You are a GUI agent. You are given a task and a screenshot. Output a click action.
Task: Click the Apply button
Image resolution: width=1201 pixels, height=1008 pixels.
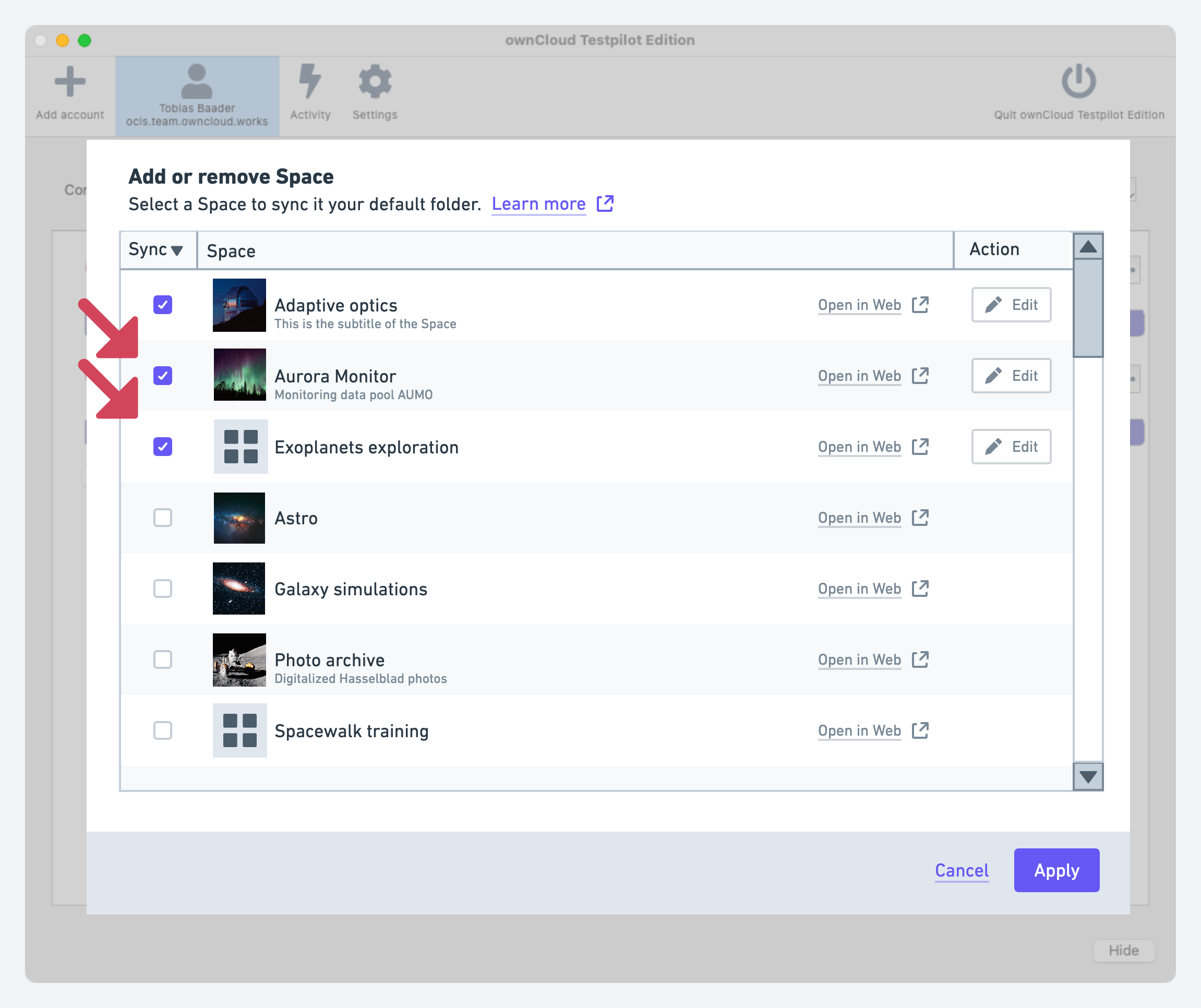1056,870
